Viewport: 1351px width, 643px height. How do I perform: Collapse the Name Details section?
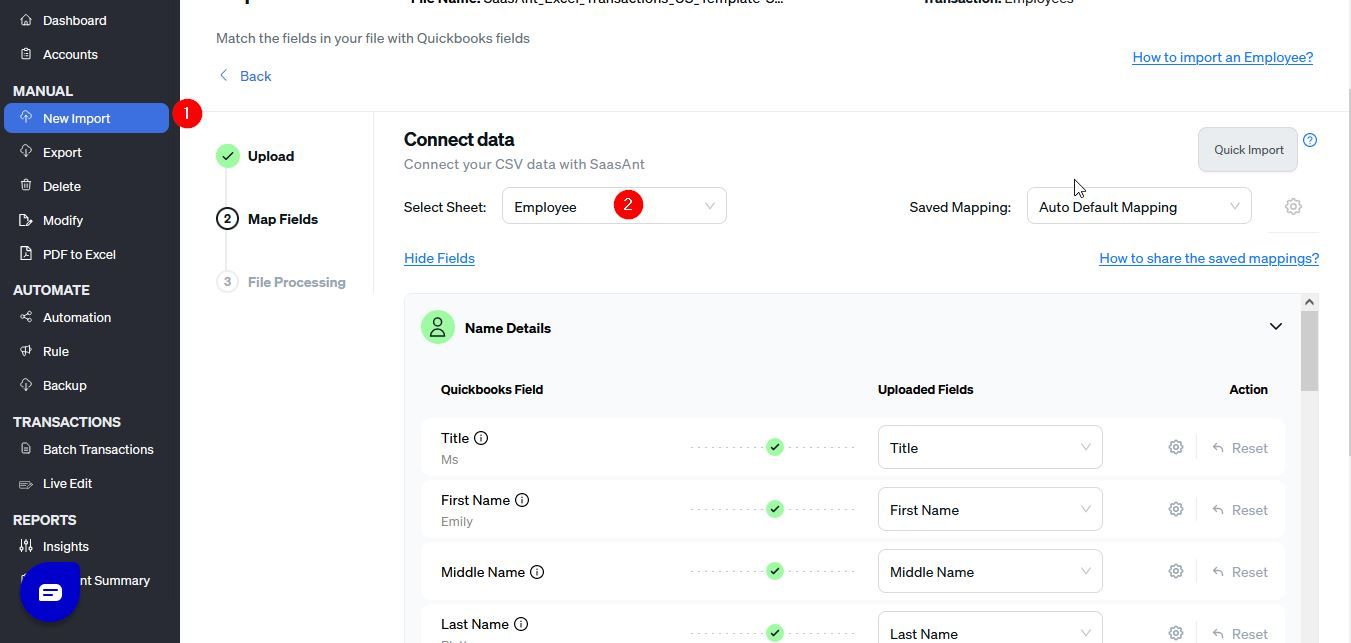(1276, 326)
